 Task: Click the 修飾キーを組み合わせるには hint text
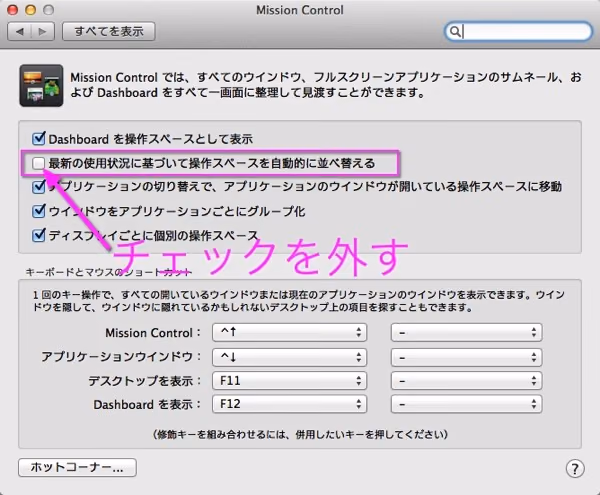click(300, 435)
